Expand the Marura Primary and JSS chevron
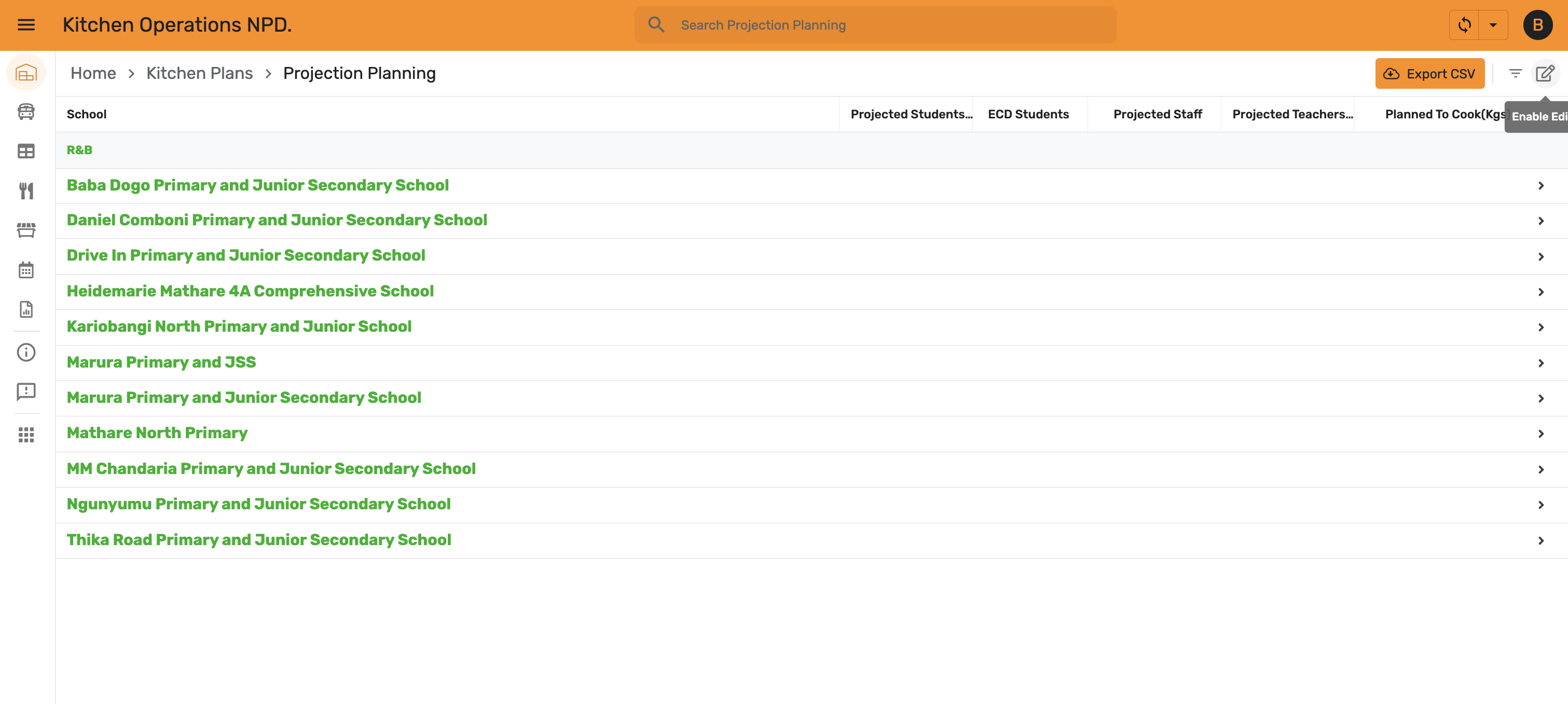Screen dimensions: 1568x704 tap(1541, 363)
